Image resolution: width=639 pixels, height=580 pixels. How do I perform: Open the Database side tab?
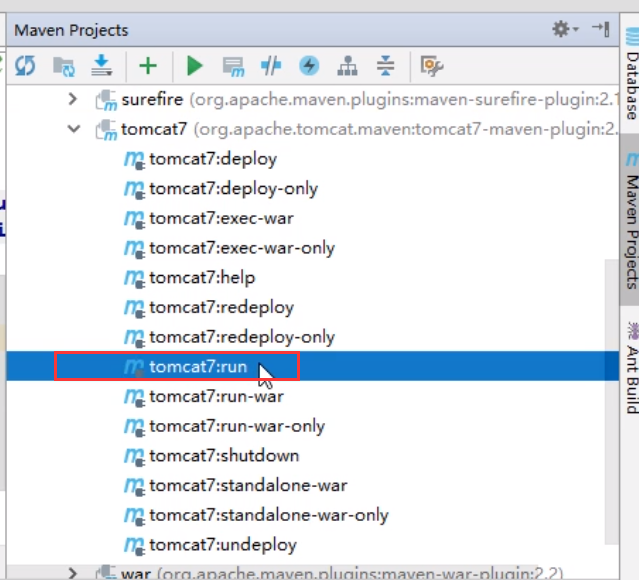pyautogui.click(x=631, y=75)
